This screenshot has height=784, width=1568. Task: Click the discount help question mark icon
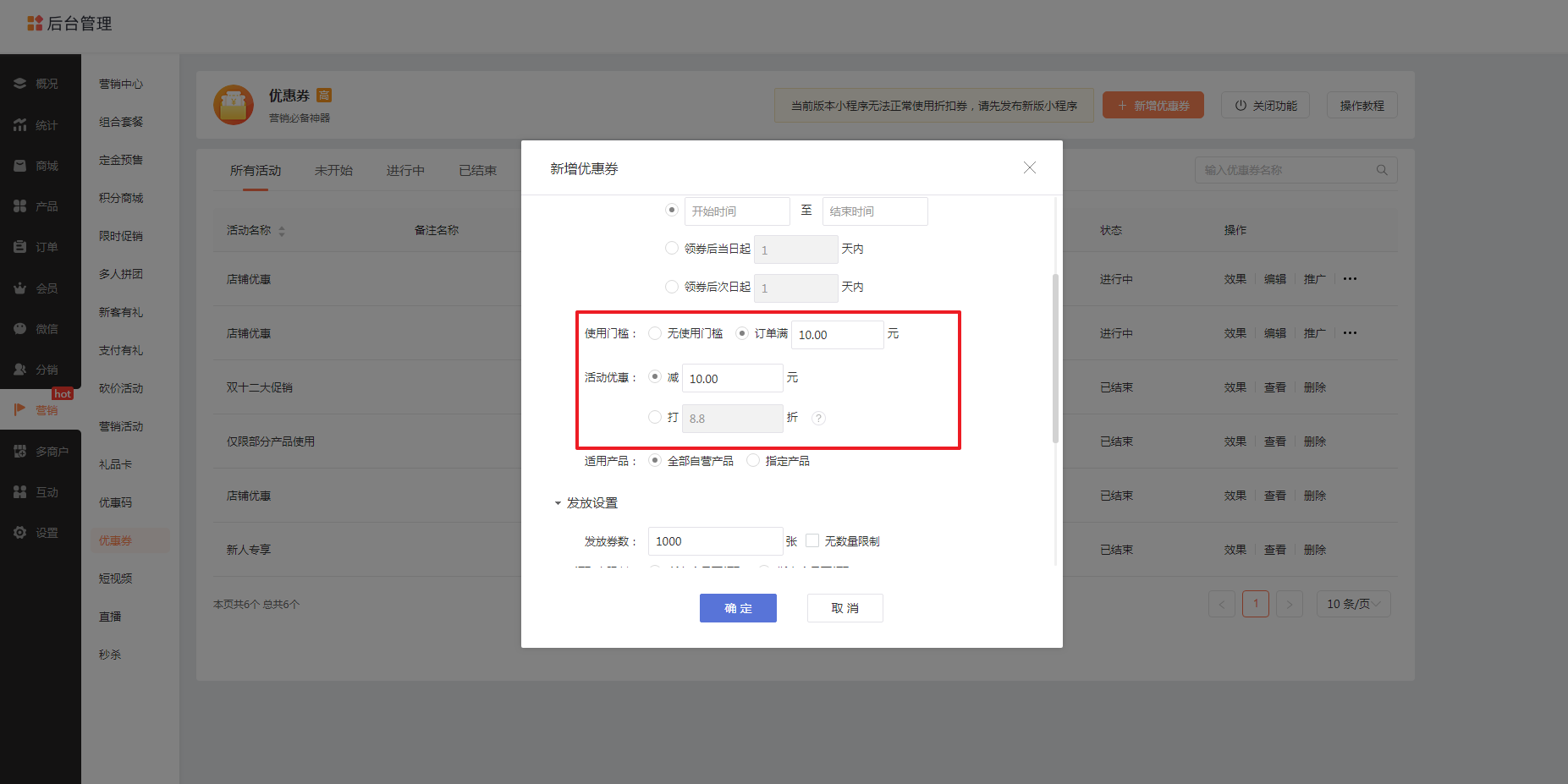pos(818,418)
